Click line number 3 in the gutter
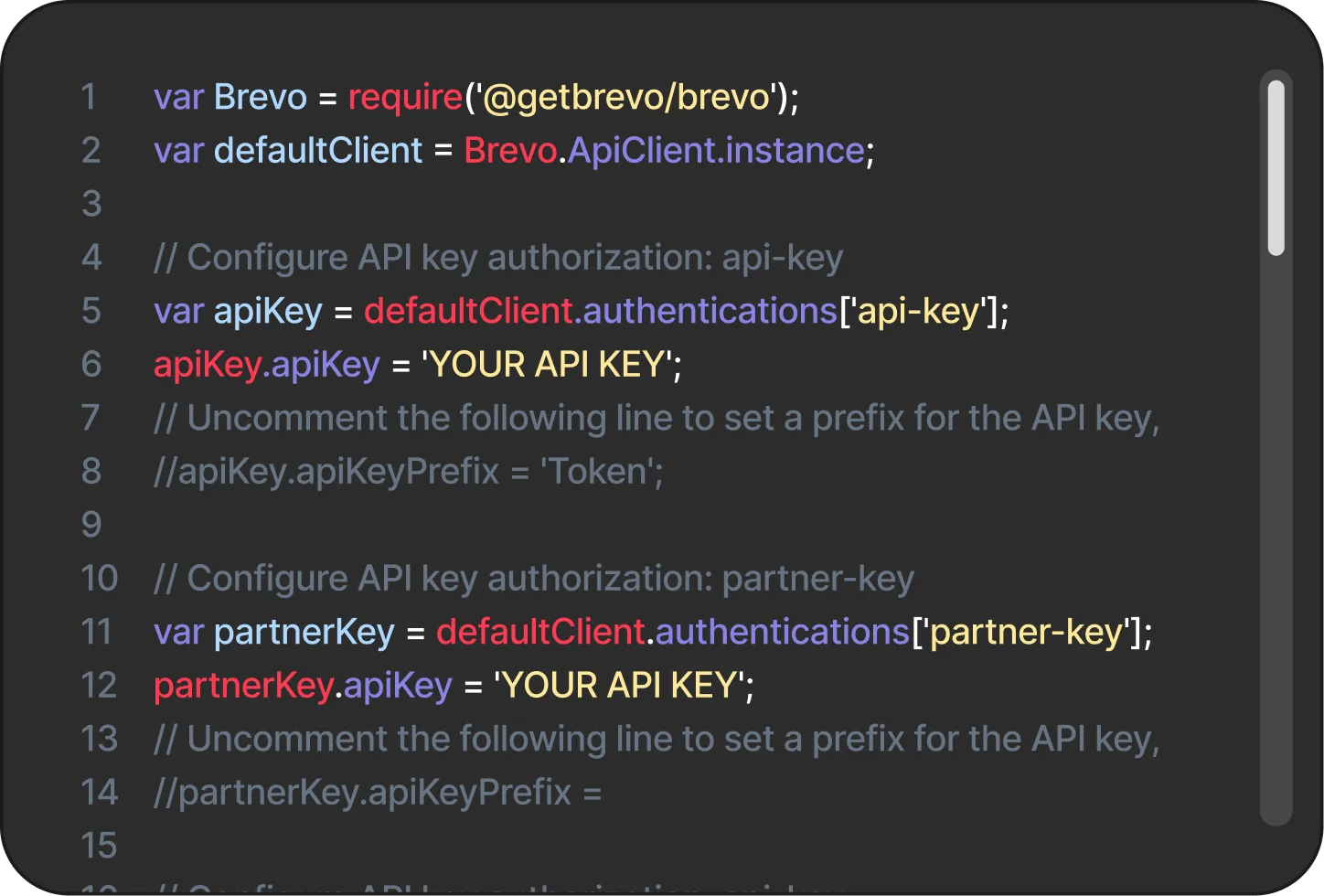 (91, 204)
